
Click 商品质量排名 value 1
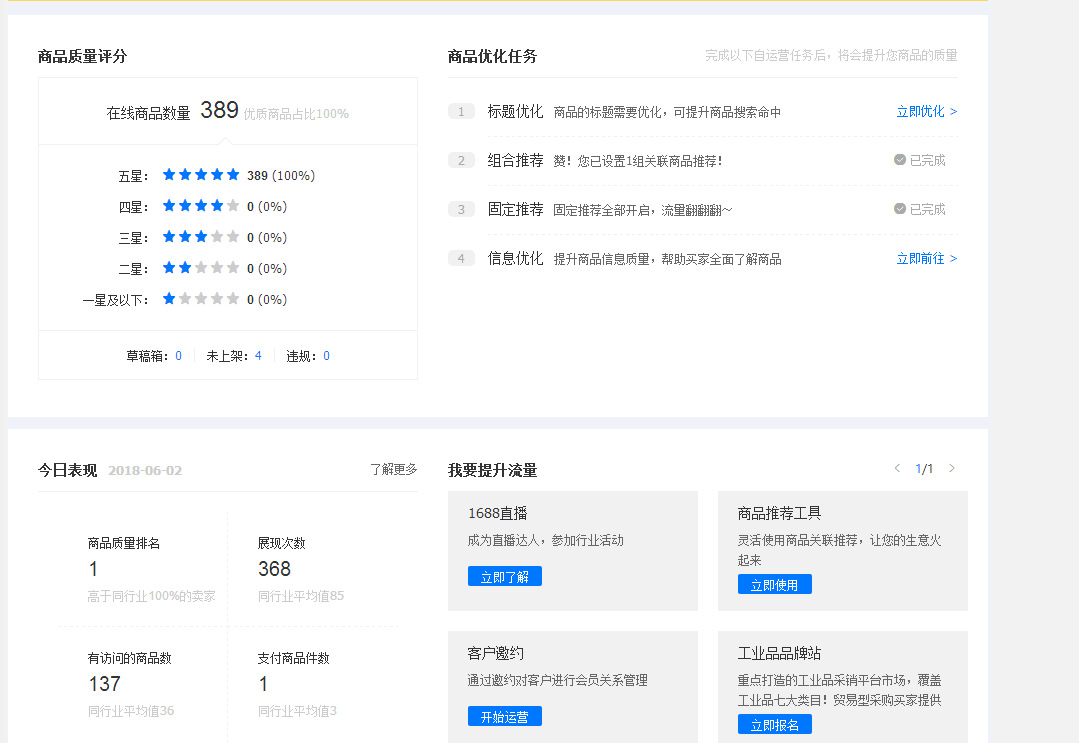[94, 569]
